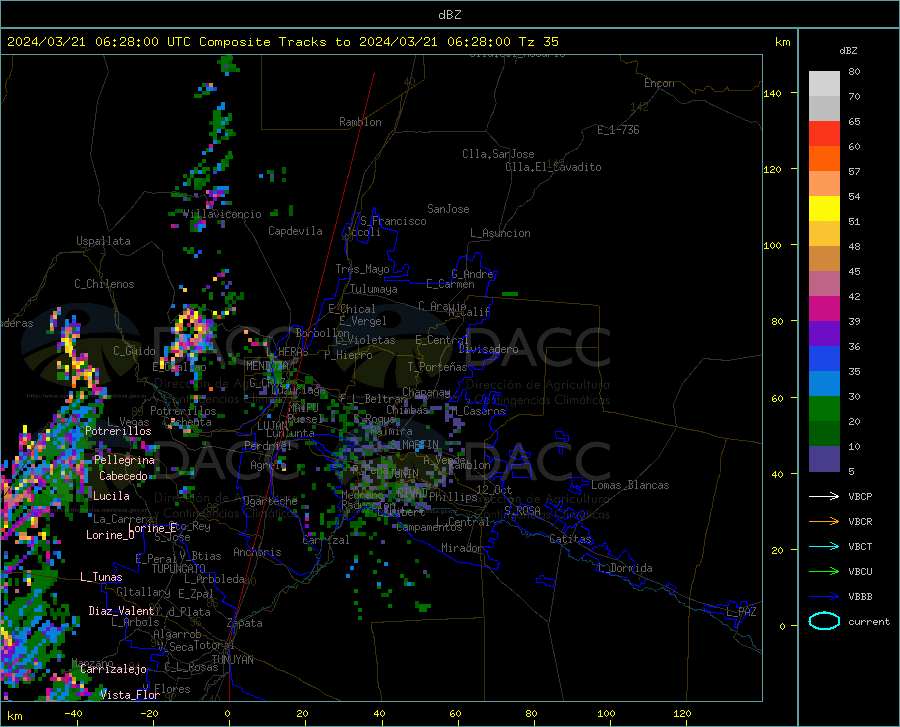Select the light blue 30 dBZ color swatch
The image size is (900, 727).
tap(824, 384)
